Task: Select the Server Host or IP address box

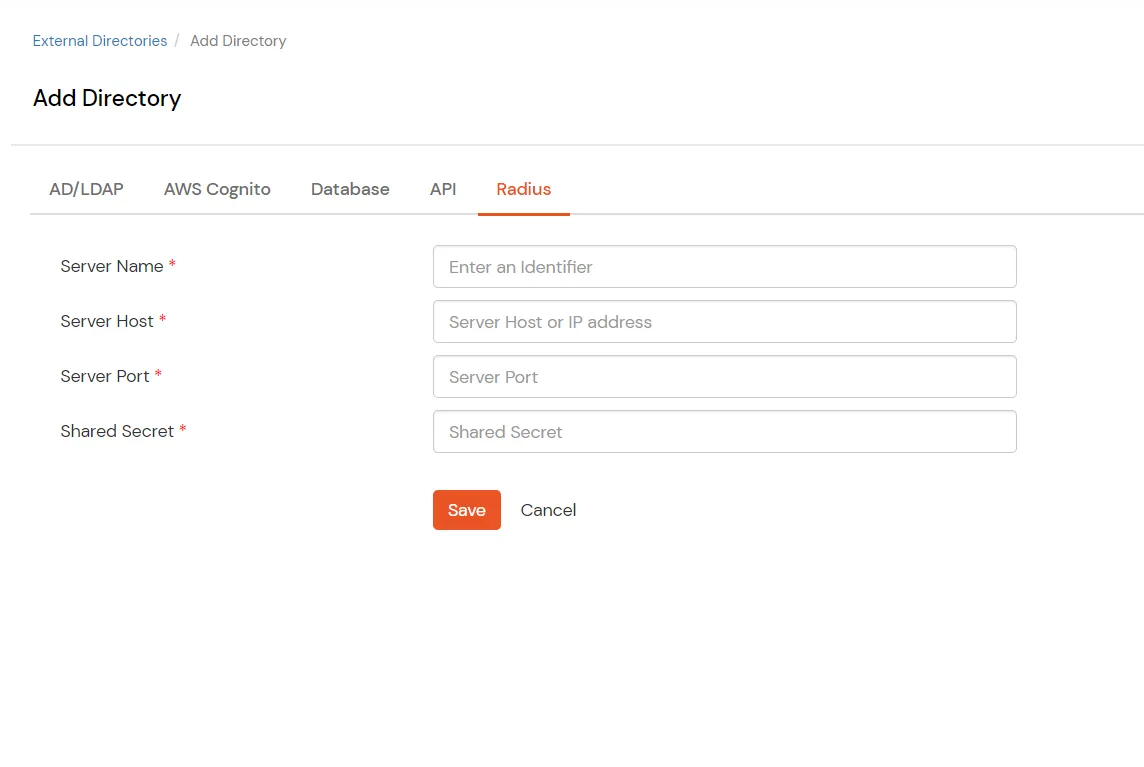Action: click(723, 321)
